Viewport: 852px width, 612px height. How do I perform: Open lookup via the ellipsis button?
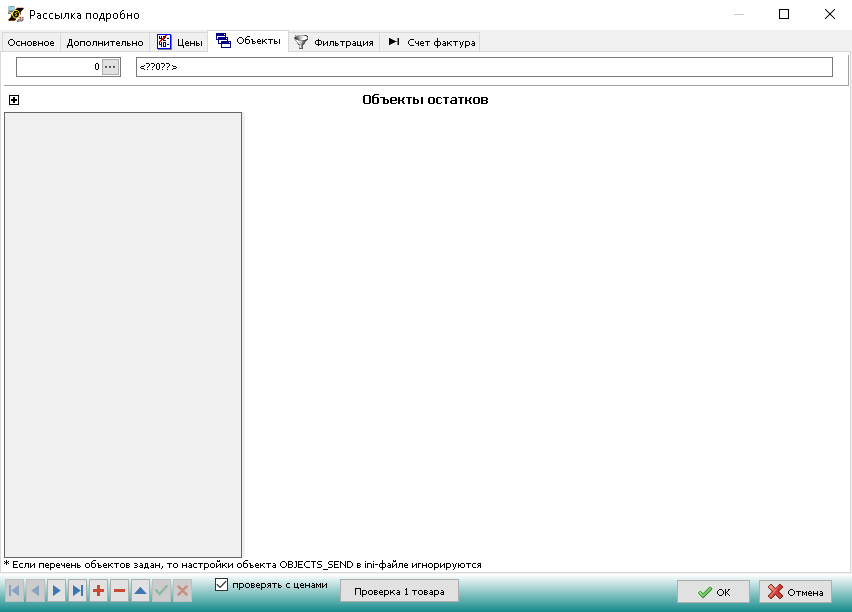pyautogui.click(x=111, y=67)
